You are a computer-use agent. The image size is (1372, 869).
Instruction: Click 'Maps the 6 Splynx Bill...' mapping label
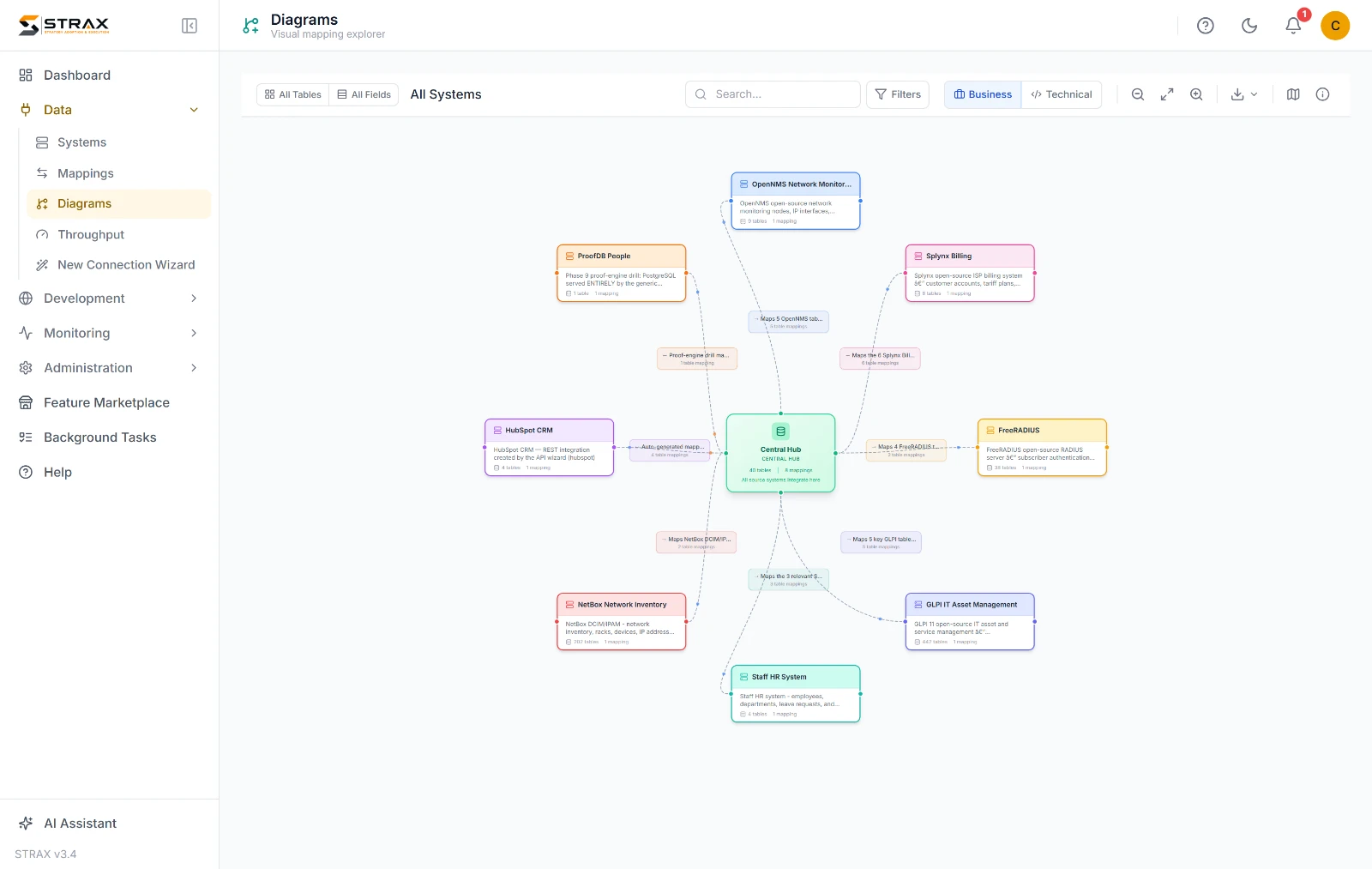pyautogui.click(x=880, y=359)
